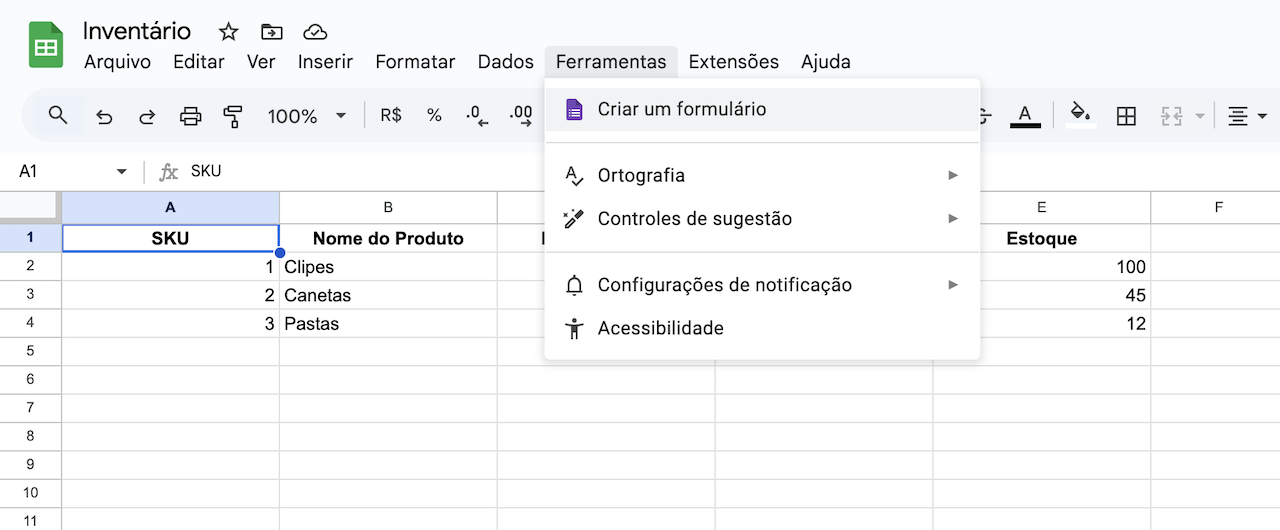Click the search menus magnifier icon
Image resolution: width=1280 pixels, height=530 pixels.
pos(58,116)
